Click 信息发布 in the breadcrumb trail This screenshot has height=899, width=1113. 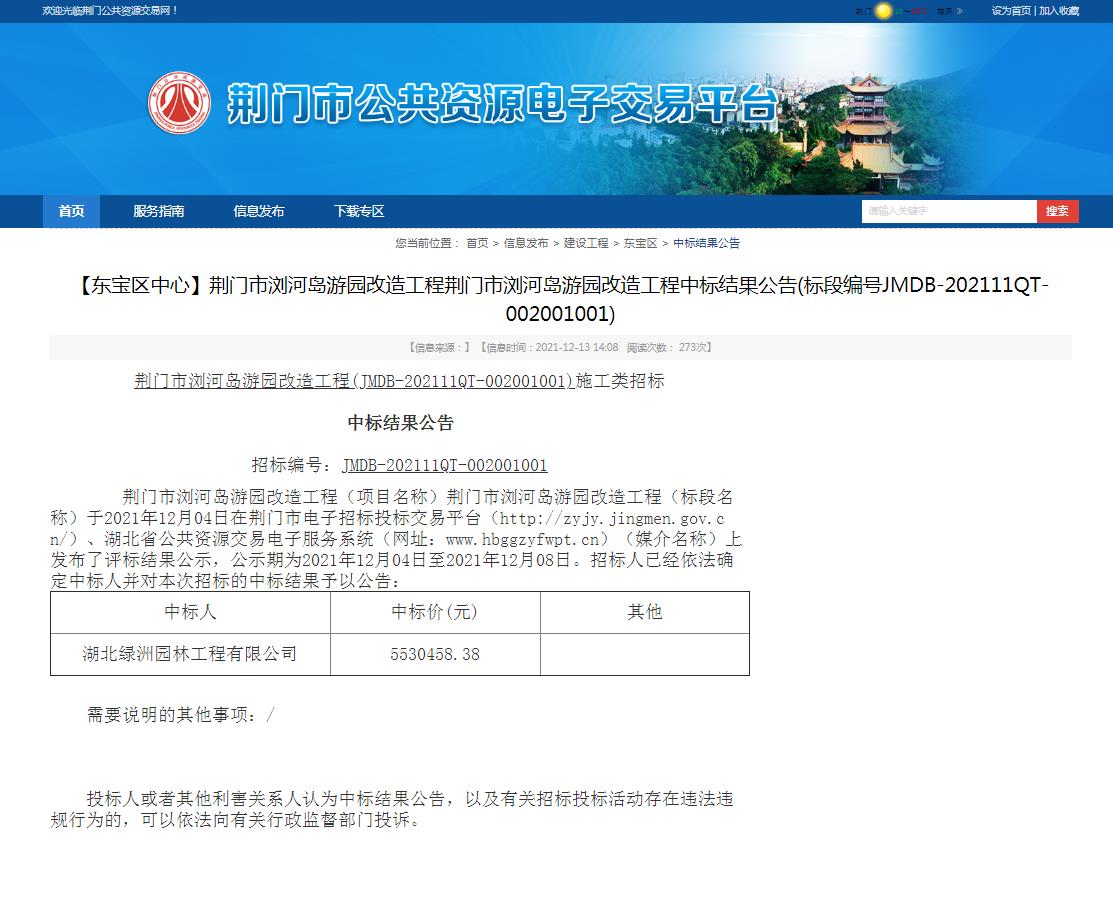coord(526,243)
